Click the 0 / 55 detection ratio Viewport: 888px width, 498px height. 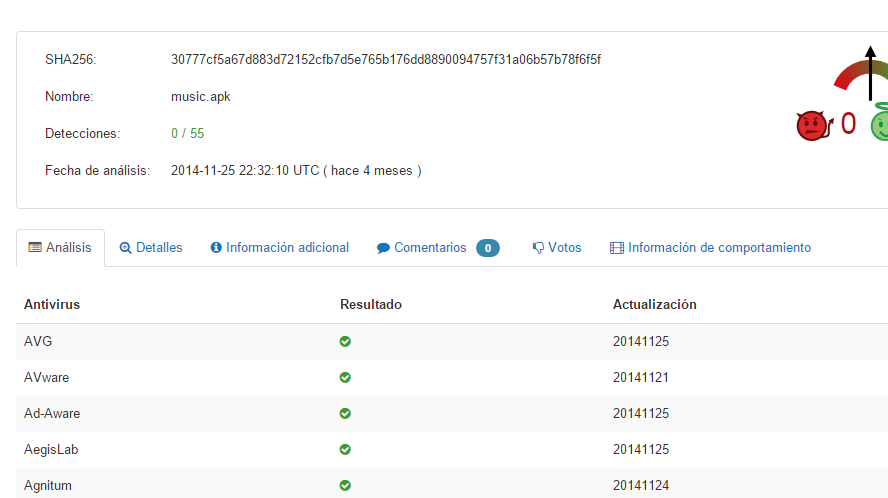(188, 133)
